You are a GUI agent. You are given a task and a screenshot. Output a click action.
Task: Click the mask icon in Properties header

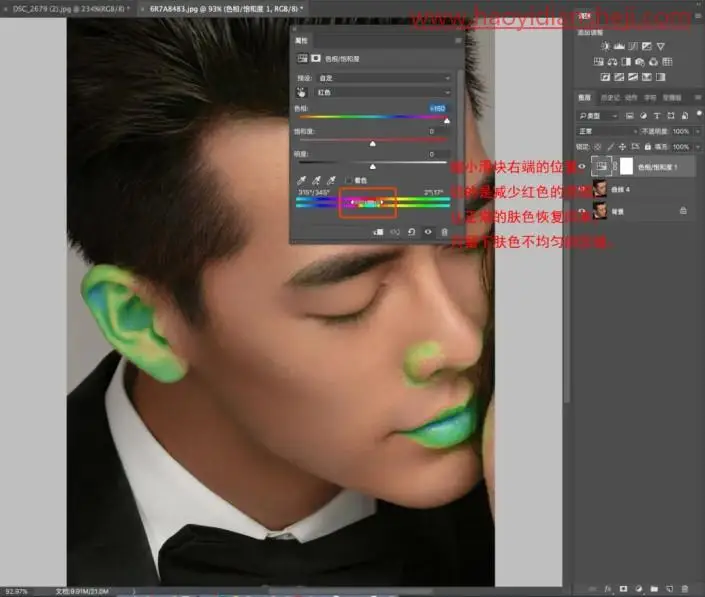(x=316, y=58)
